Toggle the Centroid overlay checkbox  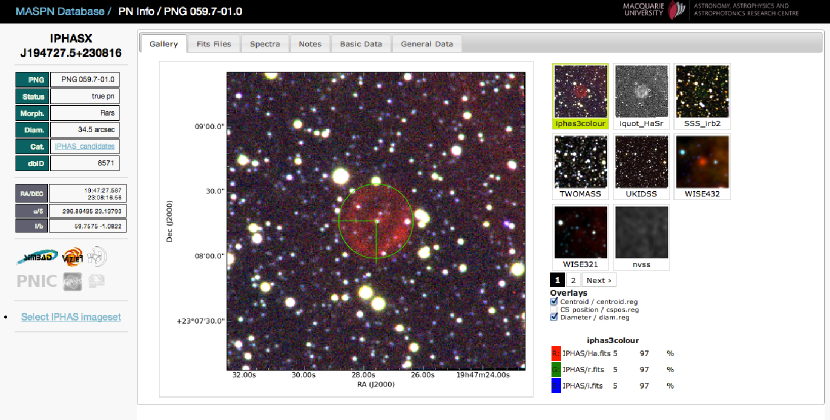(x=556, y=301)
